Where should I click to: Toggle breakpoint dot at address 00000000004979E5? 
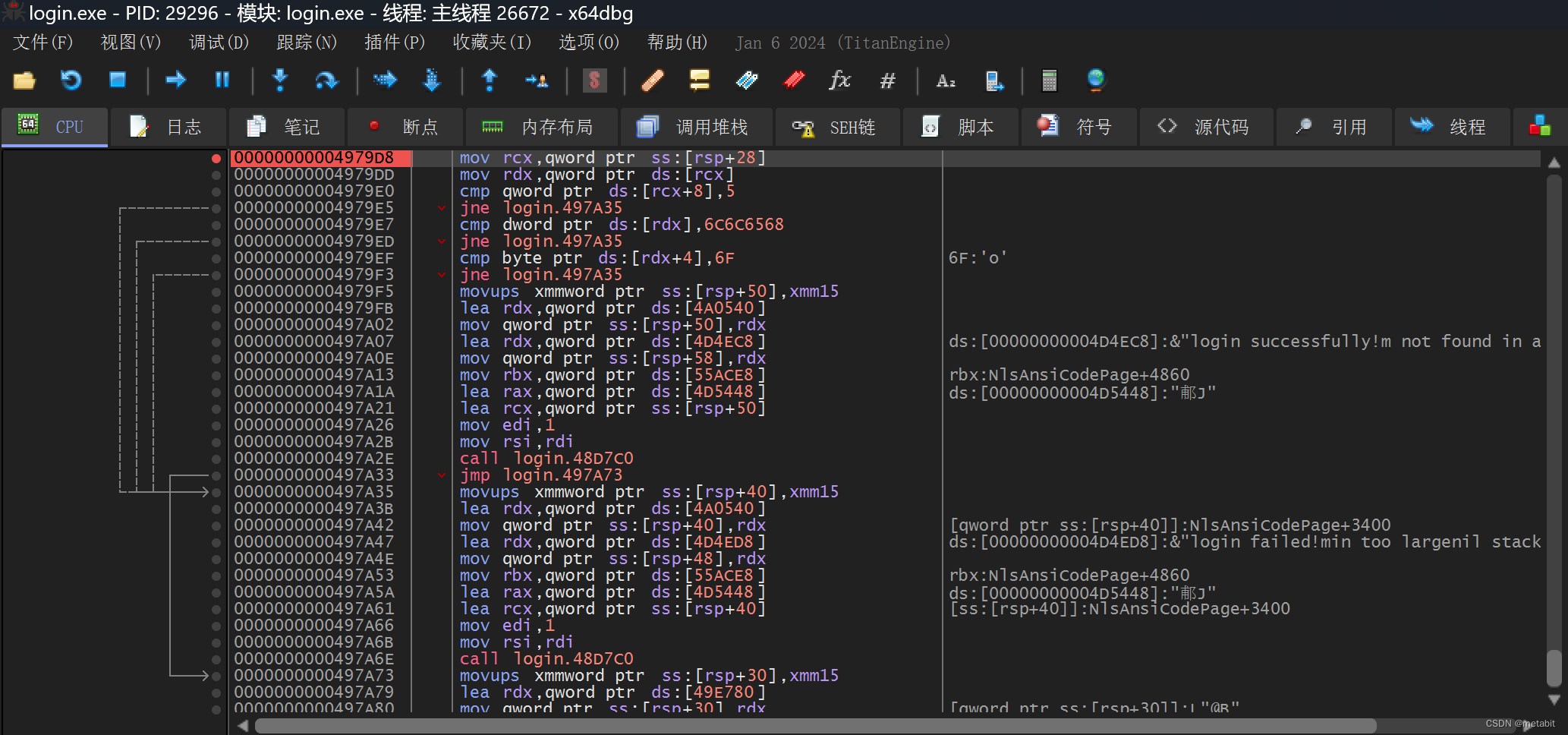216,209
